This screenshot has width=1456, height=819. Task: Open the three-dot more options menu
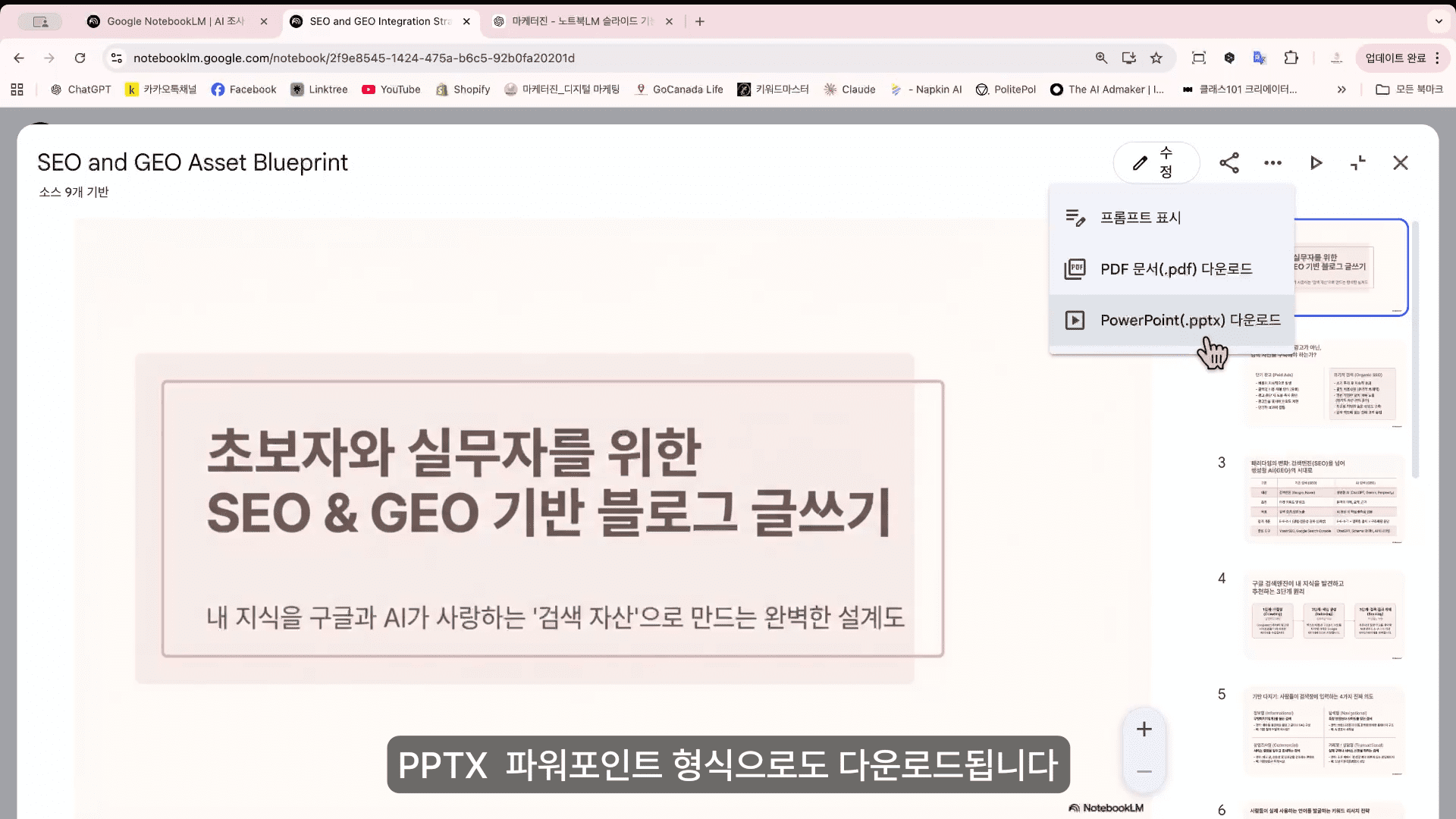1272,163
